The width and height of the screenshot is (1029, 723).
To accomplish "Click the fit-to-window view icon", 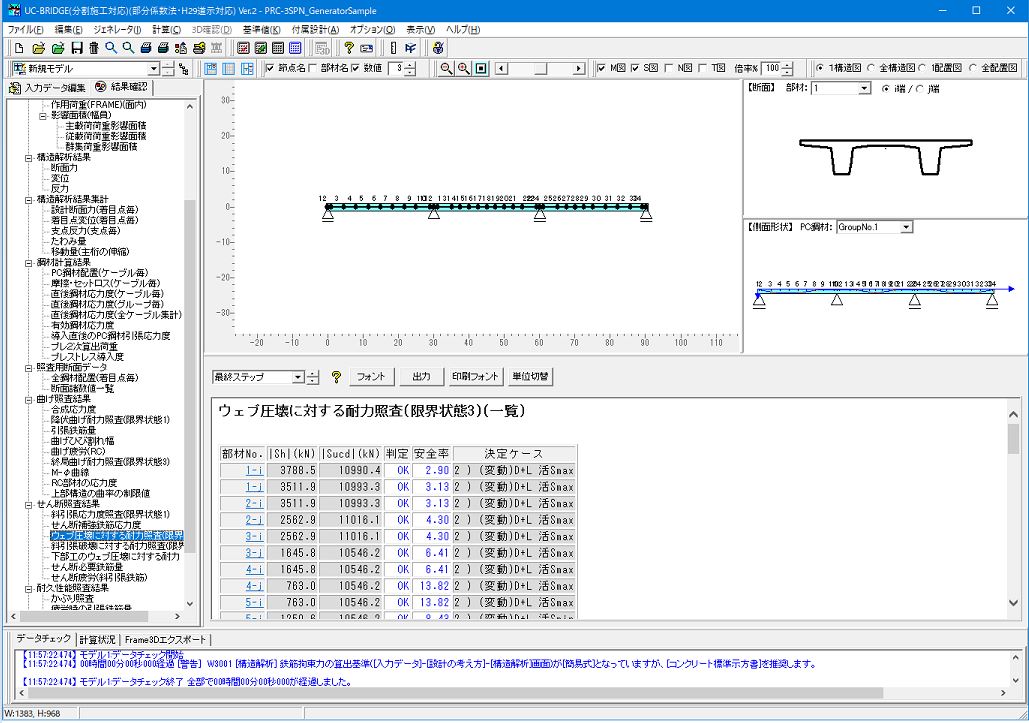I will (481, 69).
